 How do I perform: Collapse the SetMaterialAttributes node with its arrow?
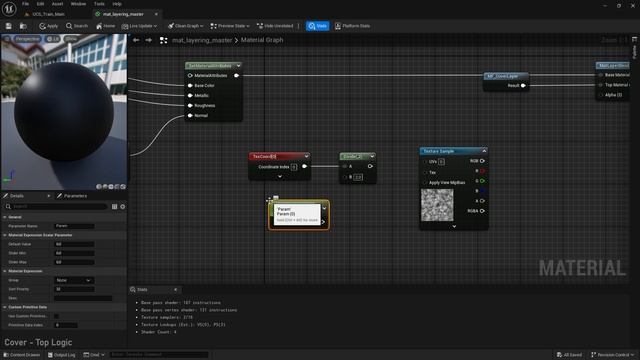(x=239, y=66)
